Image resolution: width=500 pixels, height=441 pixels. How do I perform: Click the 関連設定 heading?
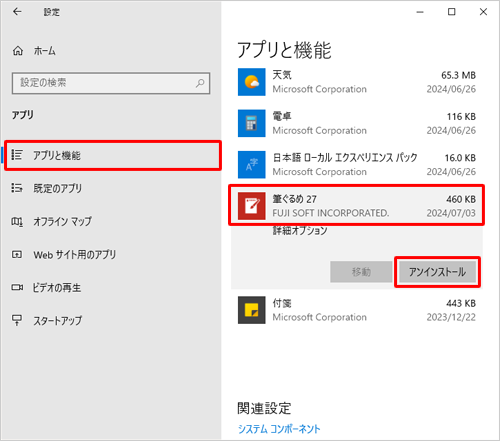(x=264, y=408)
